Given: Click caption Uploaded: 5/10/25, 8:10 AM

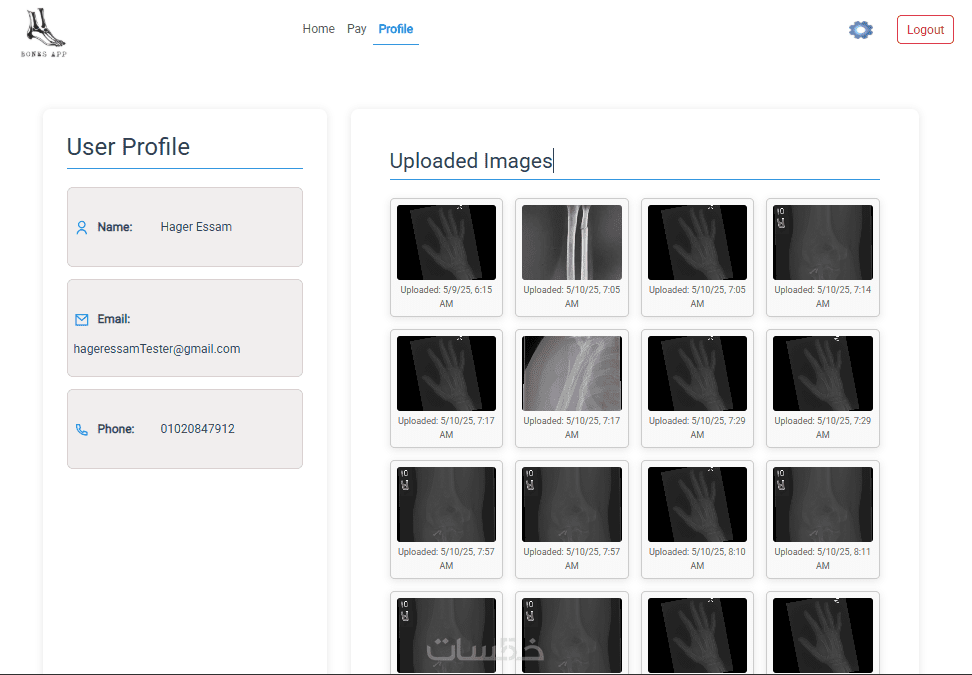Looking at the screenshot, I should (697, 558).
